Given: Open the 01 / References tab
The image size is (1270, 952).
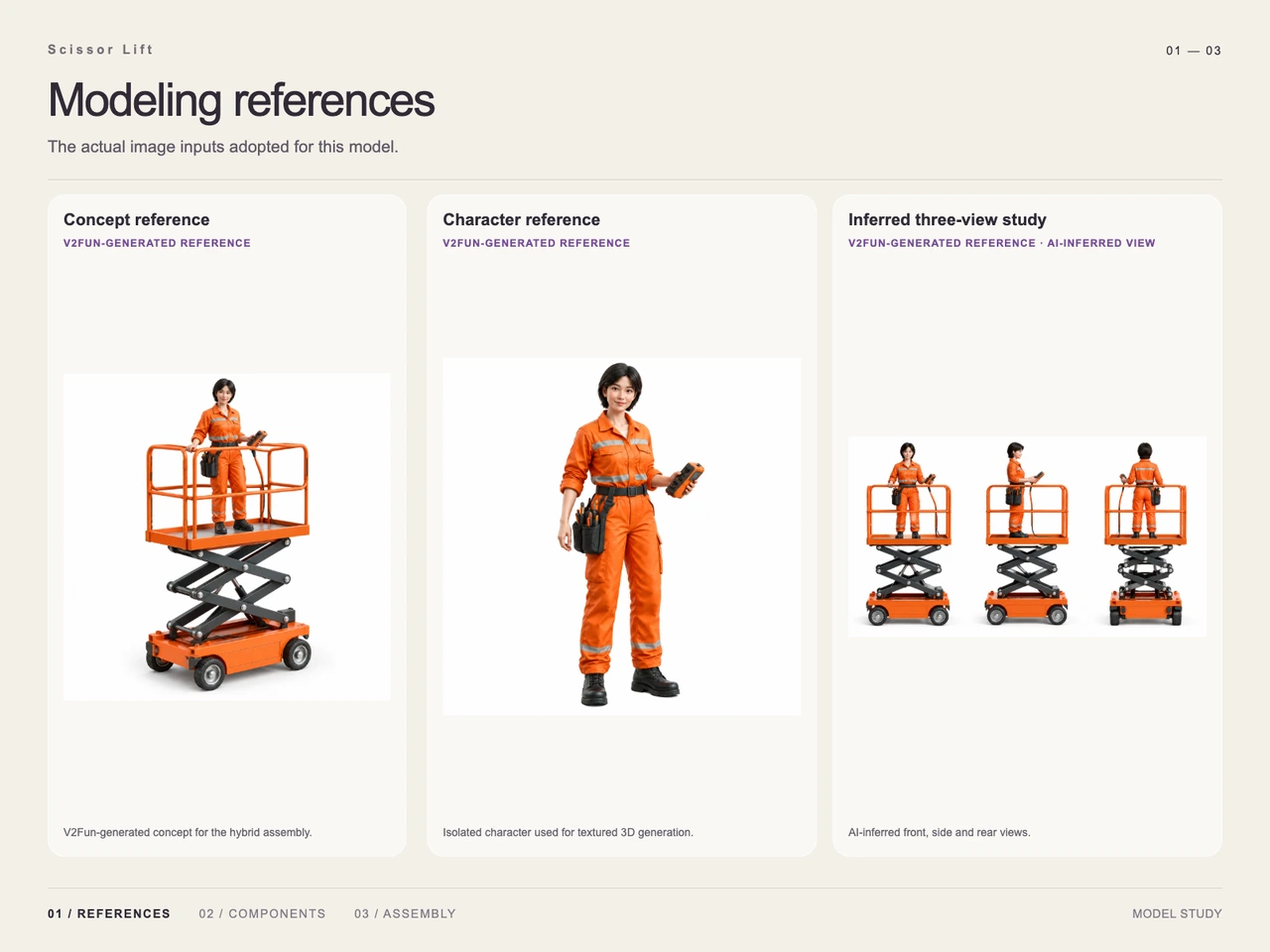Looking at the screenshot, I should click(x=109, y=913).
